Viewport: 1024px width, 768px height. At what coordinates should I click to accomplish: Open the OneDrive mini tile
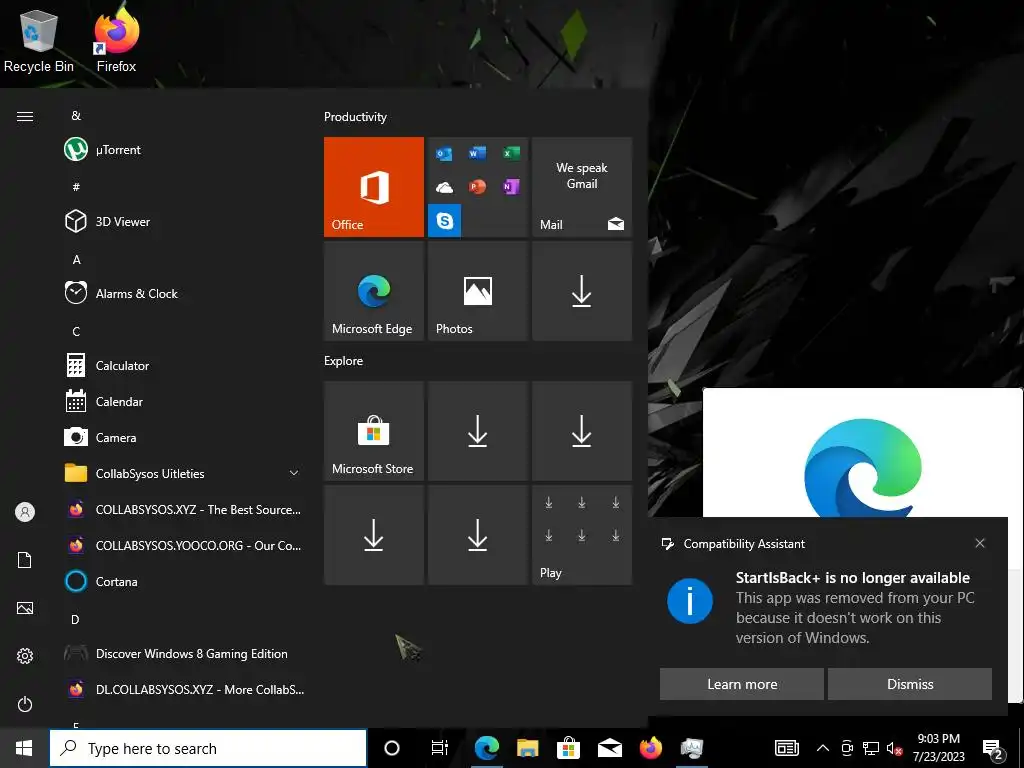pyautogui.click(x=445, y=187)
